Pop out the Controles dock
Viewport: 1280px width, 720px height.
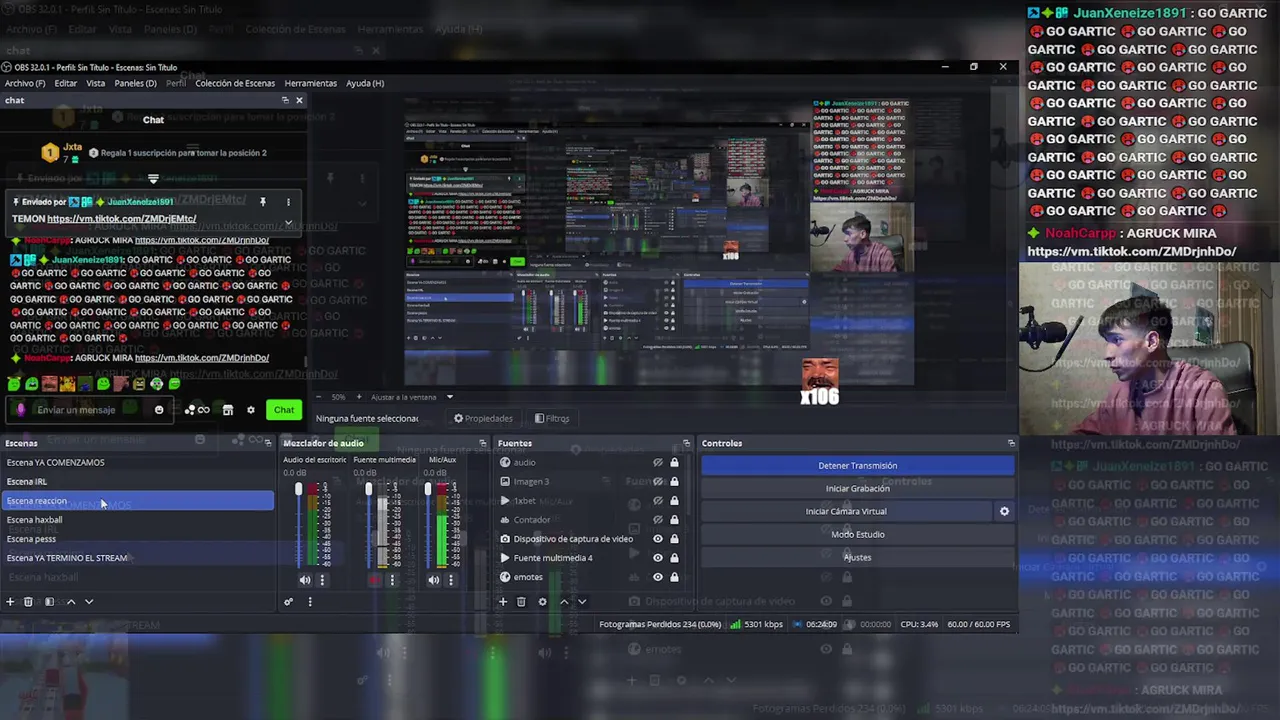click(1011, 443)
